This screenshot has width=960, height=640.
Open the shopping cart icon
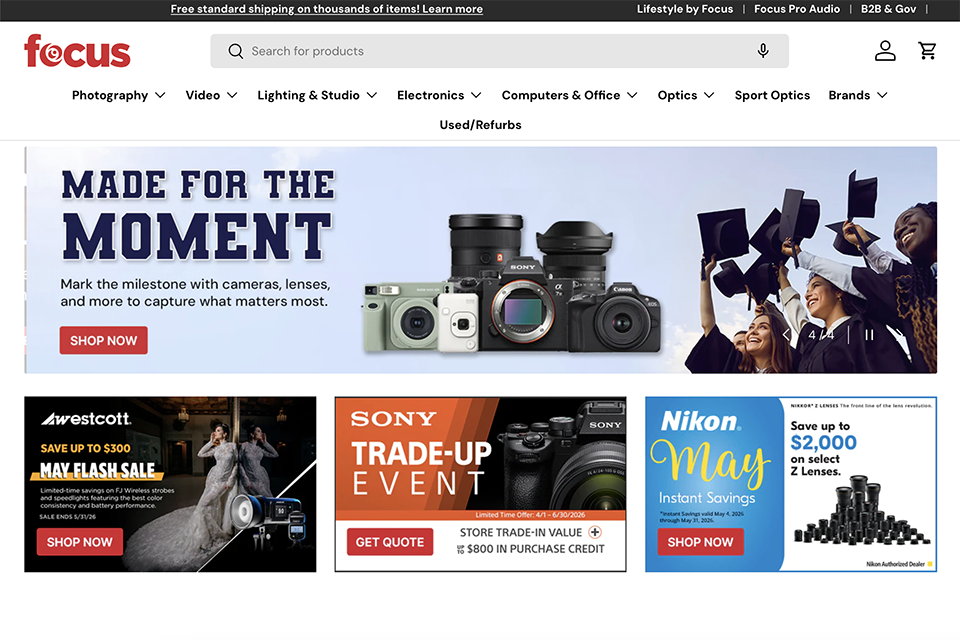(928, 51)
